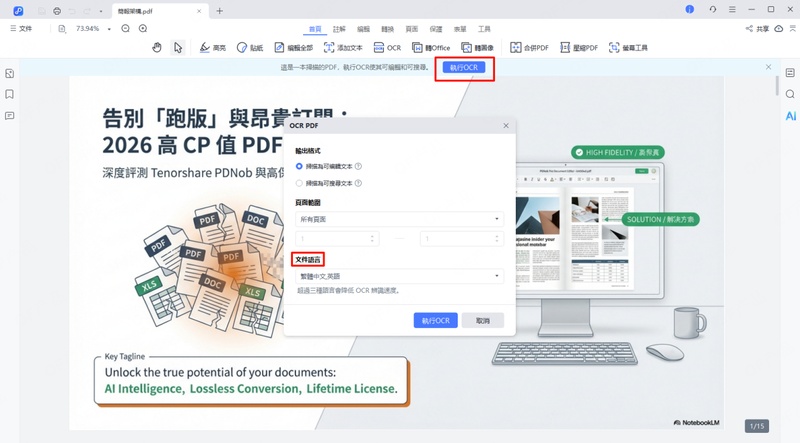Collapse the ribbon with top-right chevron
Viewport: 800px width, 443px height.
tap(793, 29)
